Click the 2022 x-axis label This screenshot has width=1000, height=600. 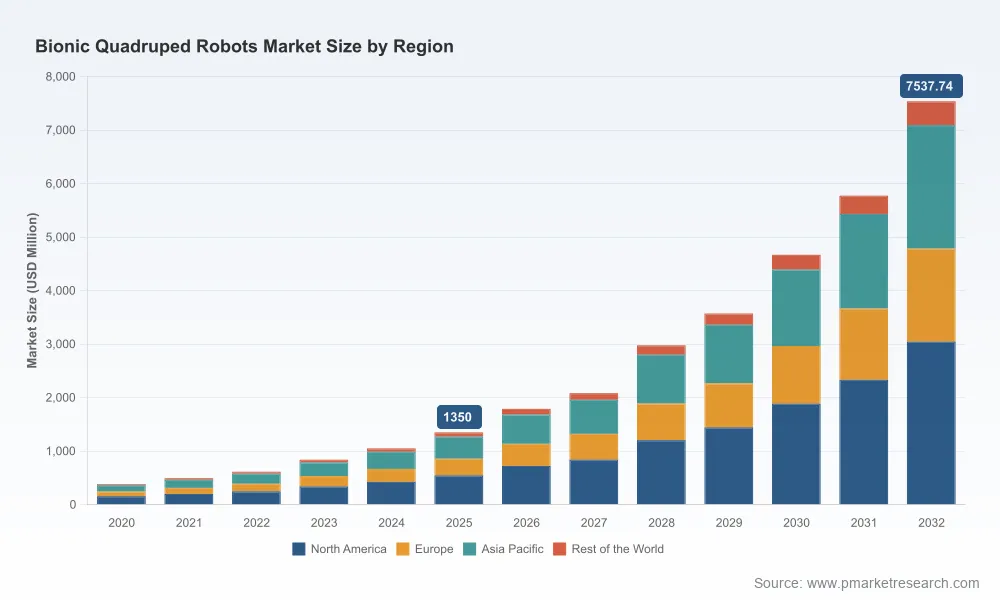[256, 523]
